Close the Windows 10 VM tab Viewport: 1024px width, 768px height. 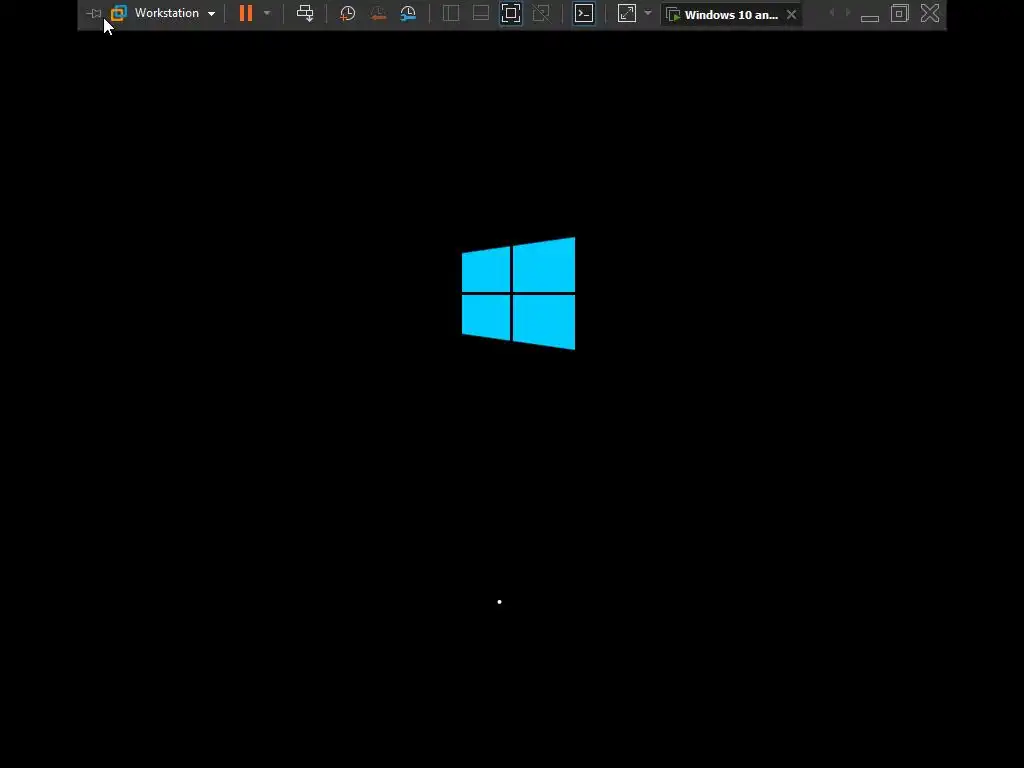point(792,14)
